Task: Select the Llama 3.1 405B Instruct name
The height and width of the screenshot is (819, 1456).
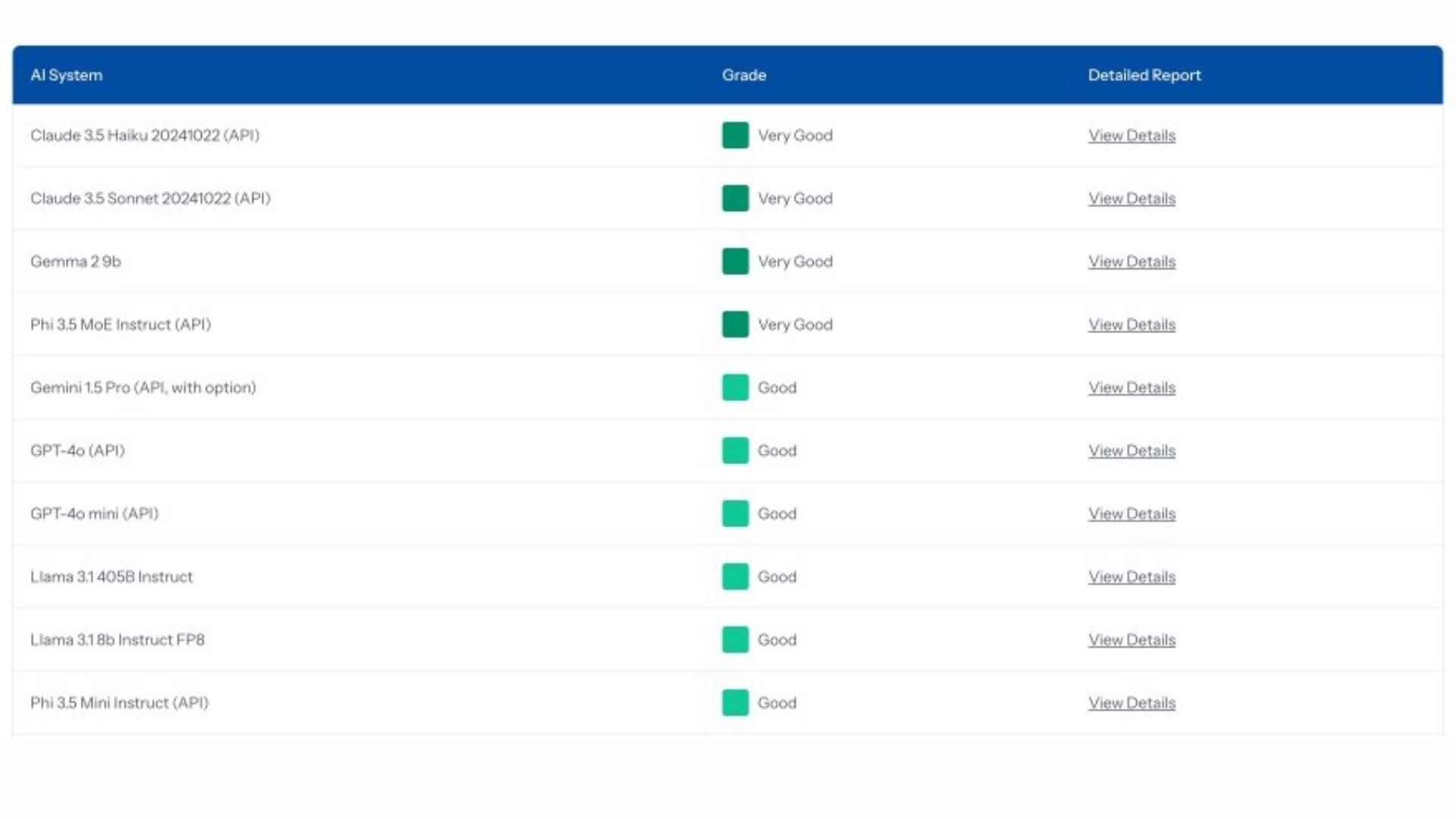Action: (111, 576)
